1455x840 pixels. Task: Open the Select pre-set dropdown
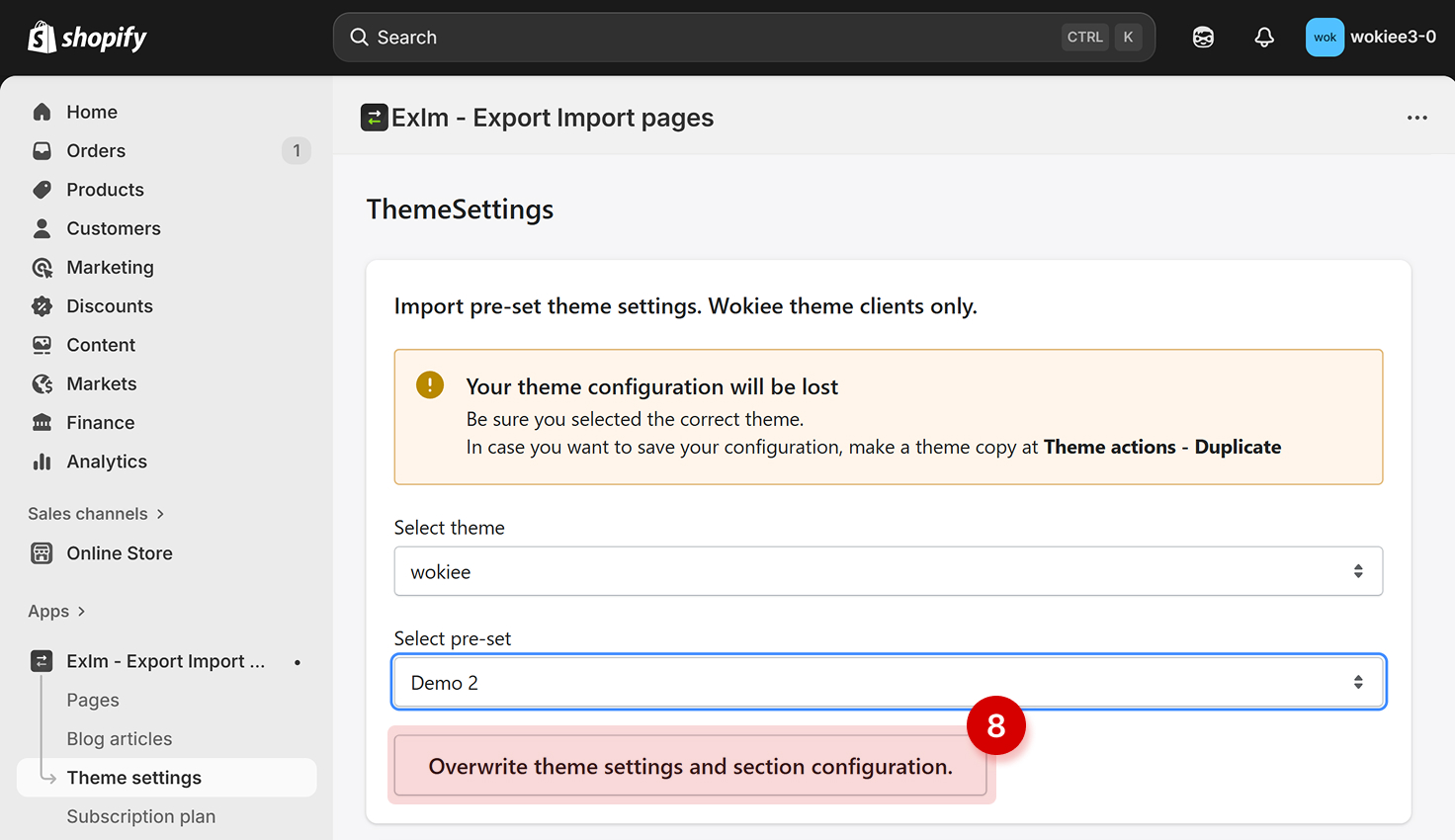(x=888, y=682)
